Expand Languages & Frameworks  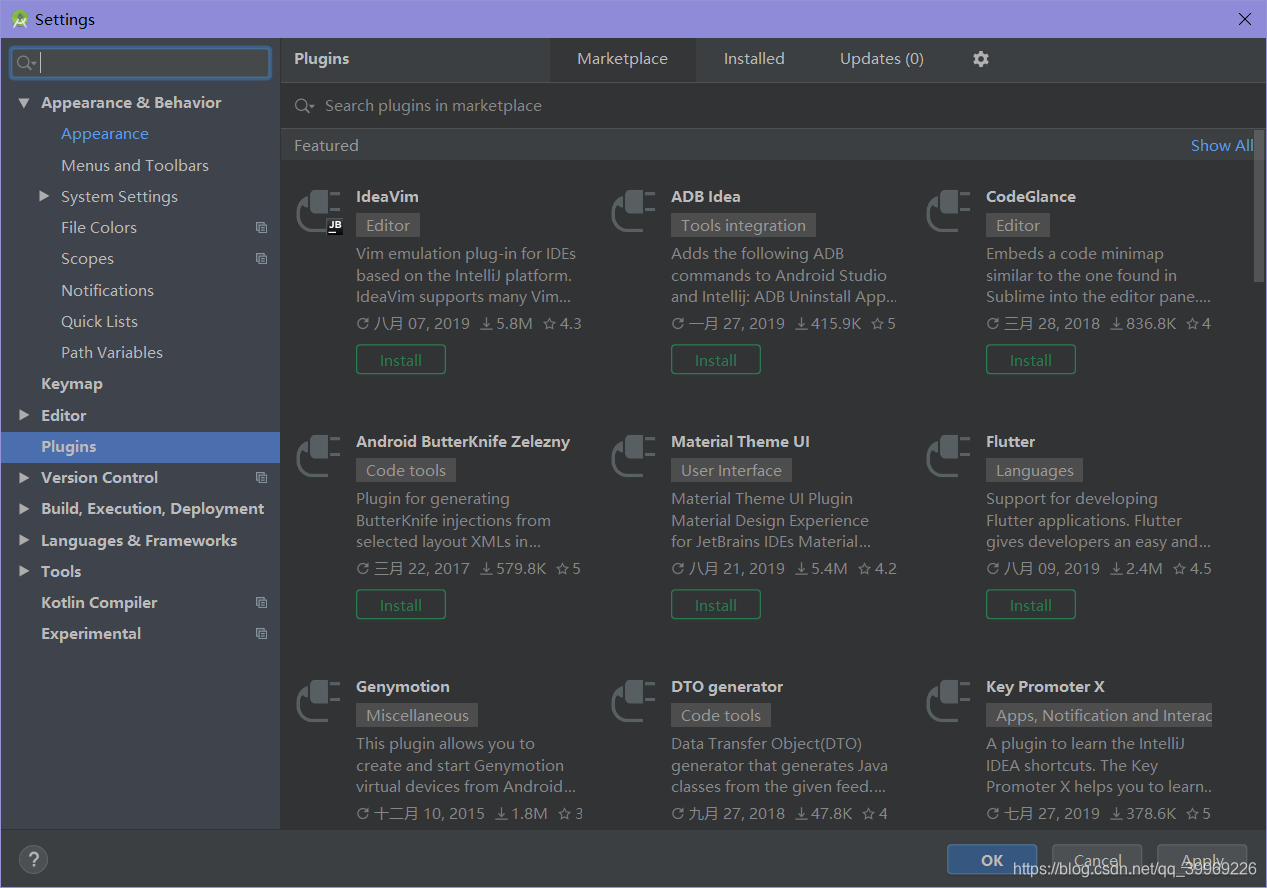pos(23,540)
